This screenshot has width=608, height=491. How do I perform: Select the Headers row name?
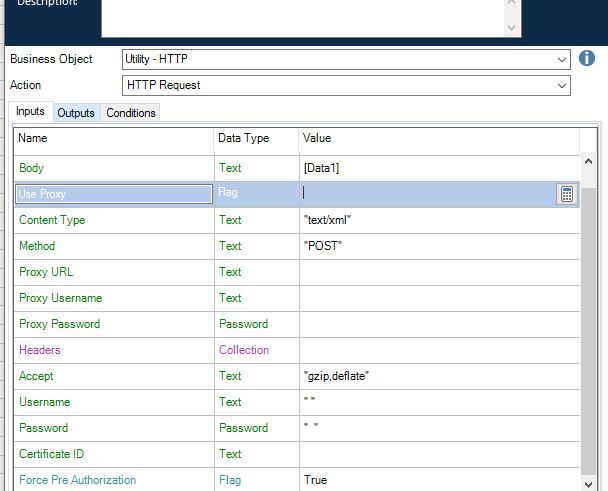tap(40, 350)
